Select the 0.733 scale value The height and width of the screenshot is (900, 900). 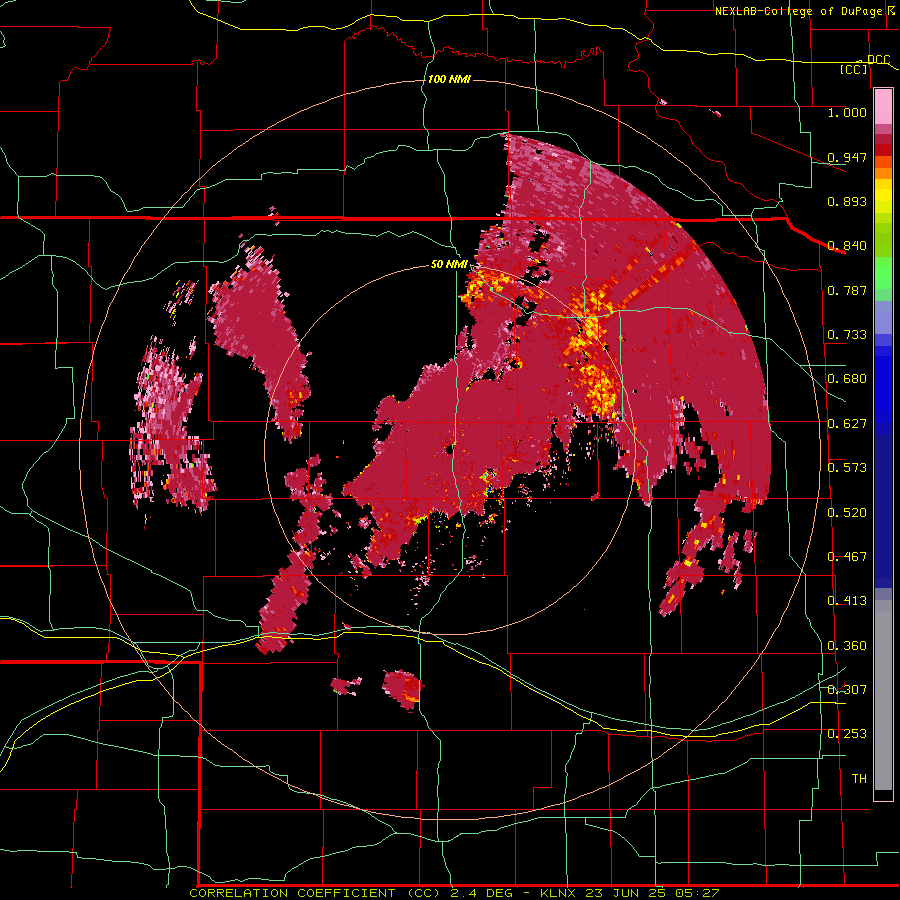click(x=847, y=335)
